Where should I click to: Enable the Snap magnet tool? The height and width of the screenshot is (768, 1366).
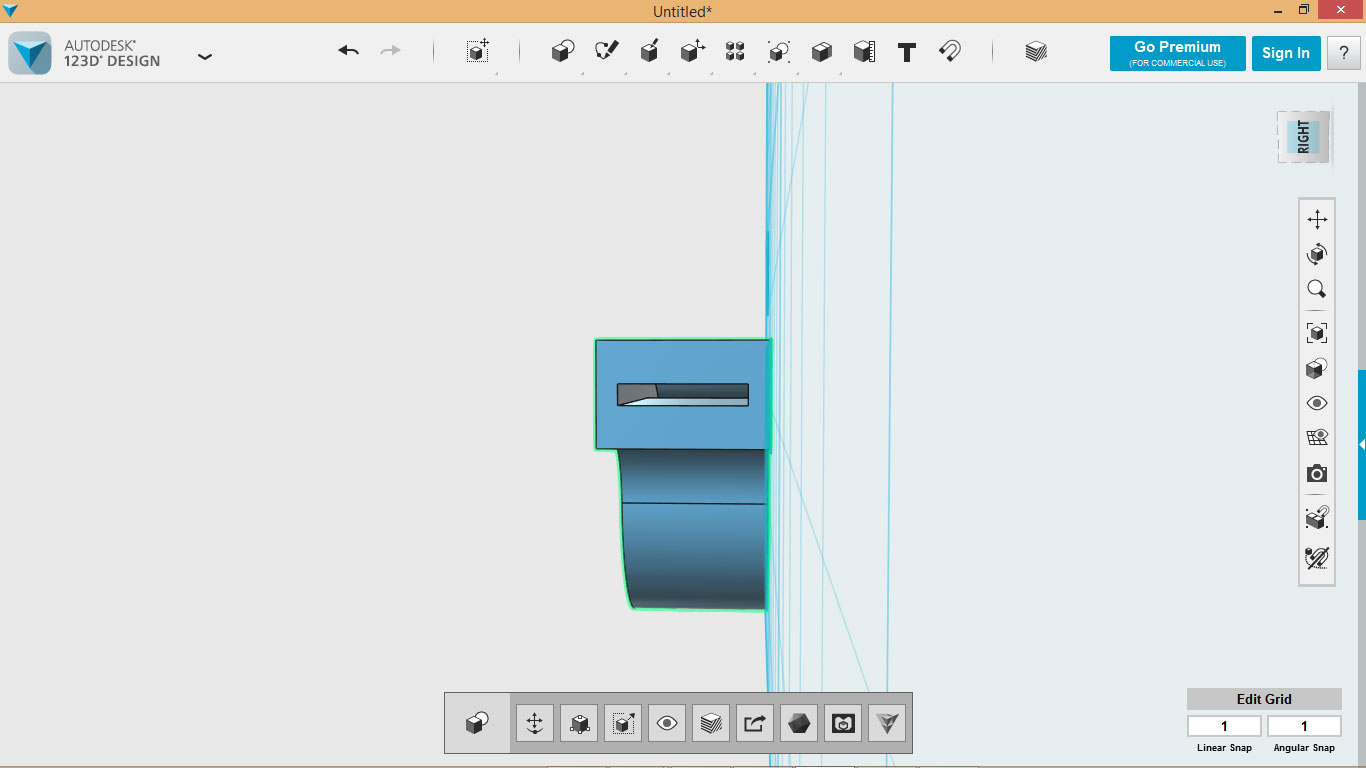coord(948,51)
